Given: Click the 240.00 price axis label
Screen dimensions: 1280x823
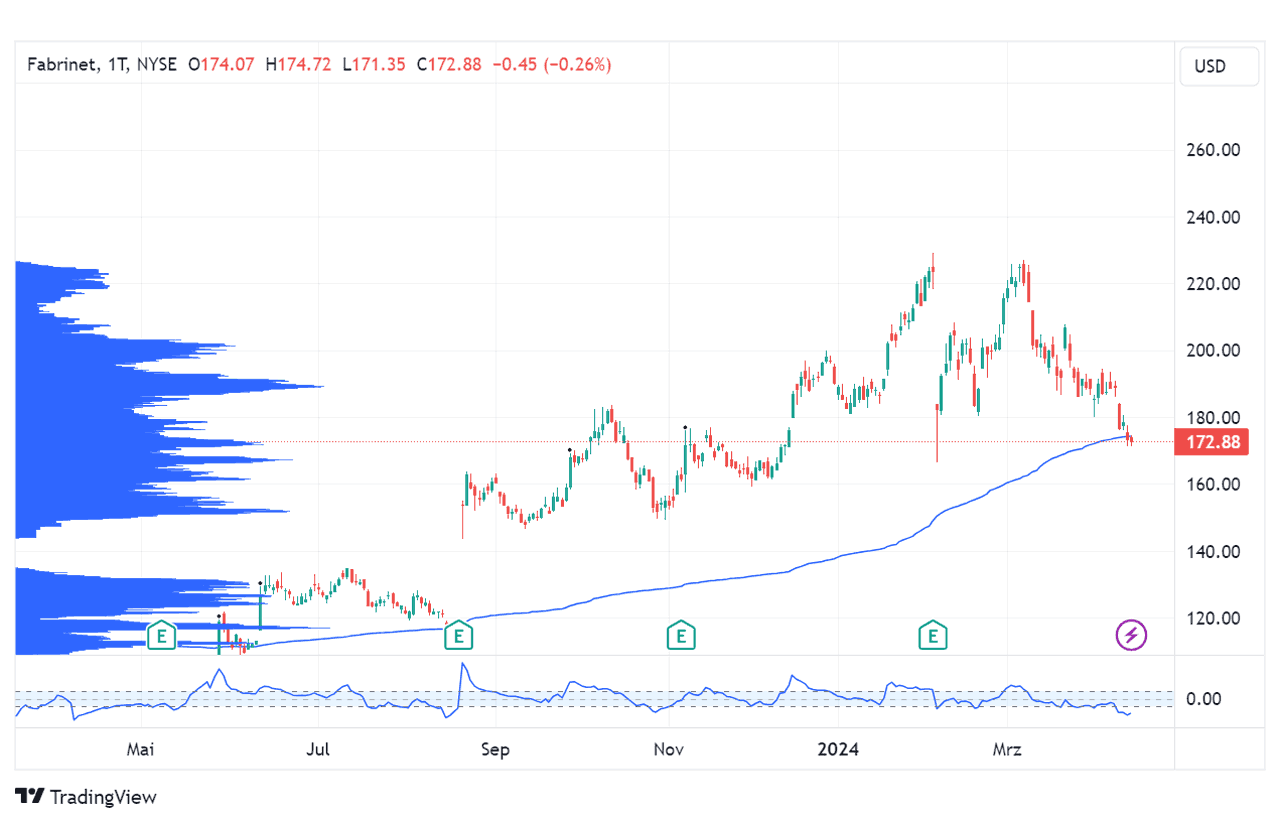Looking at the screenshot, I should 1213,217.
